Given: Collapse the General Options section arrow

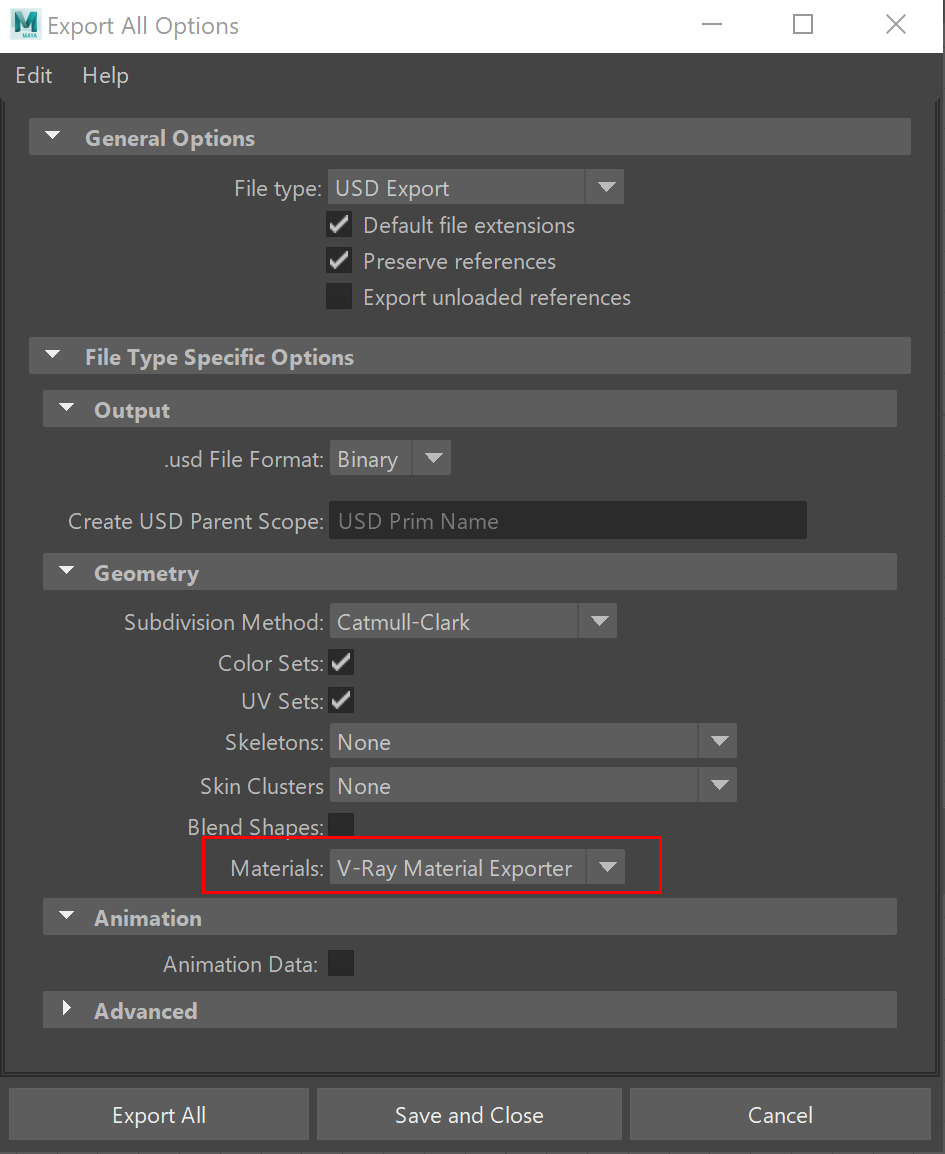Looking at the screenshot, I should click(53, 137).
